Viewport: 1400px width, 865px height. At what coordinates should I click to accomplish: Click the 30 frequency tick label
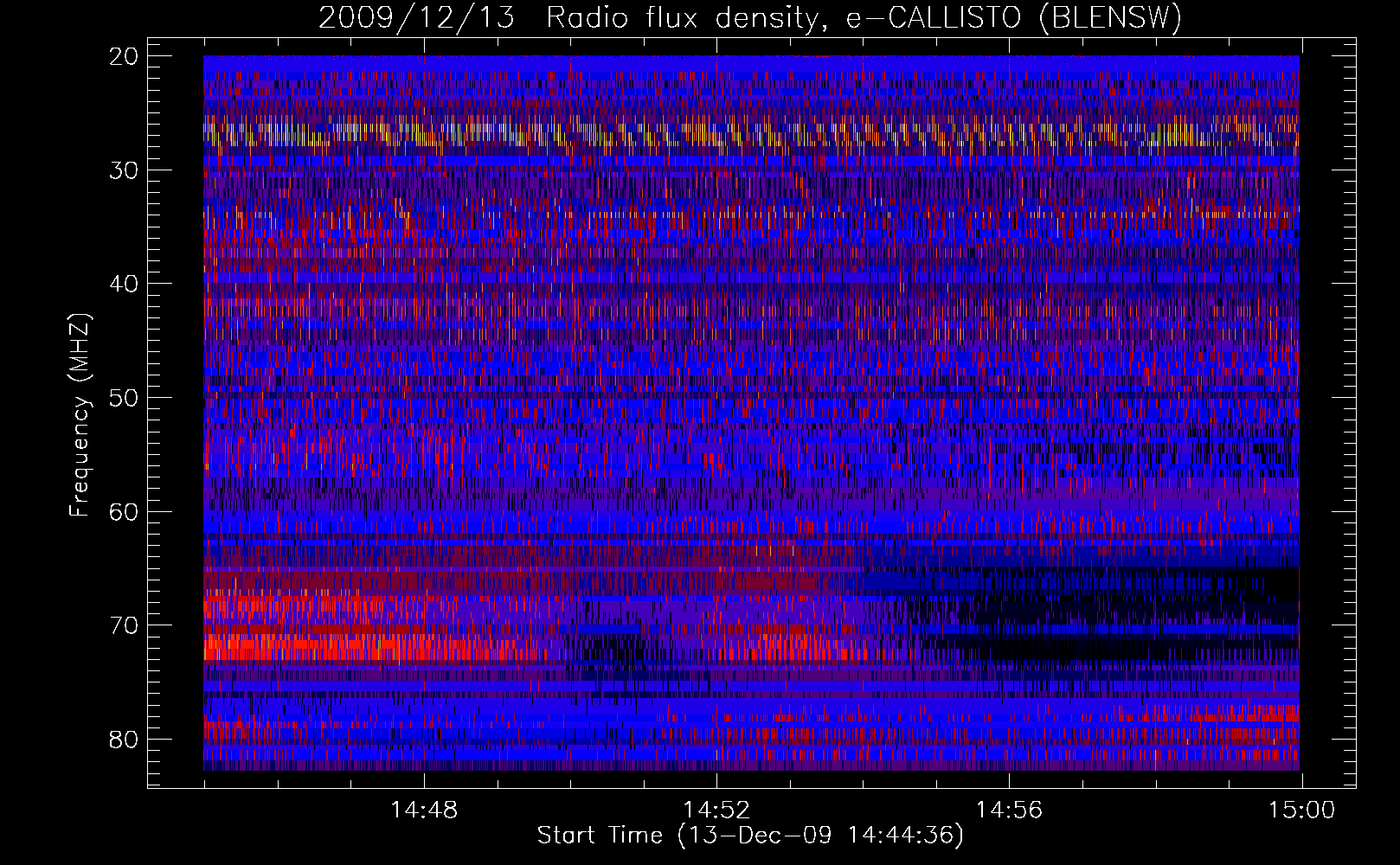tap(125, 170)
